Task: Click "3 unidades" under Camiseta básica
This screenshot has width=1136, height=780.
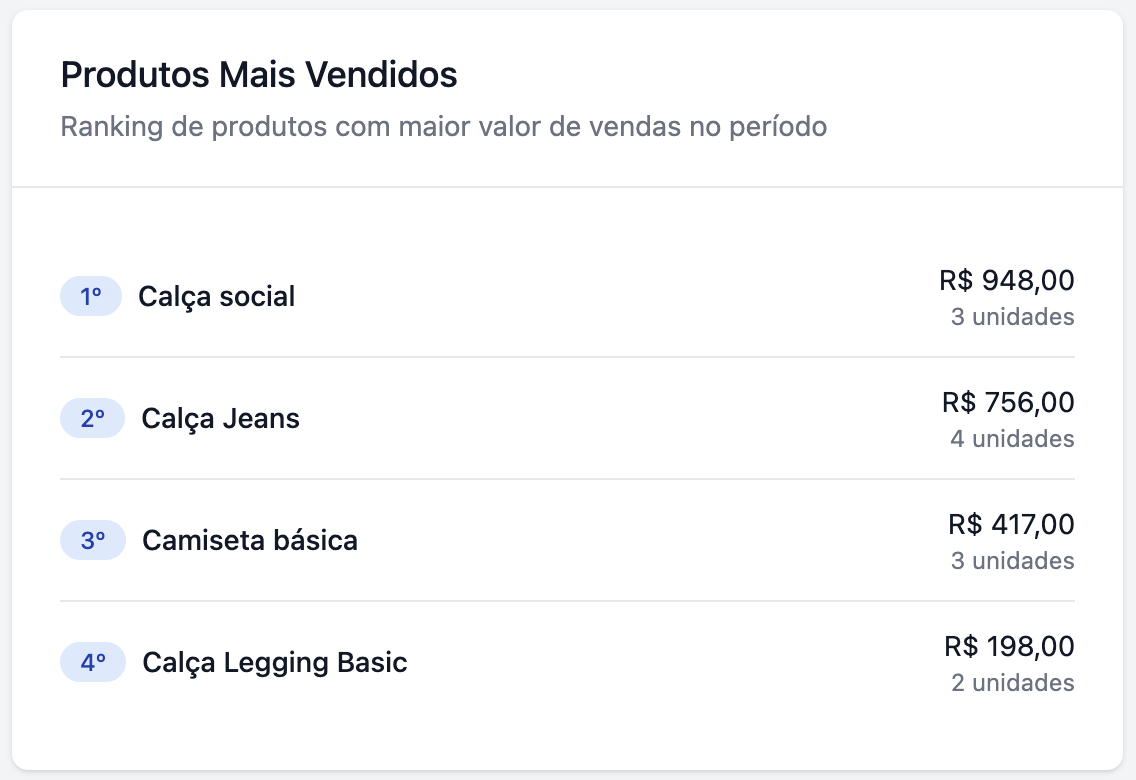Action: [x=1012, y=561]
